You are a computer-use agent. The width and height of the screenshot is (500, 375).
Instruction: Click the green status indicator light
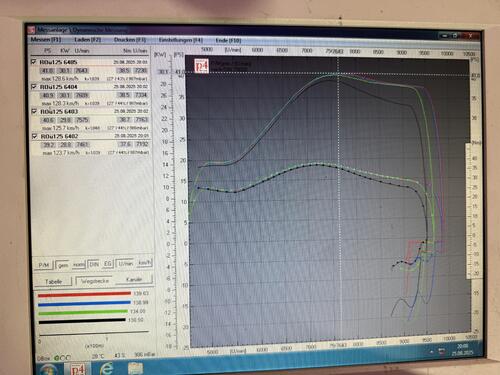pos(56,358)
